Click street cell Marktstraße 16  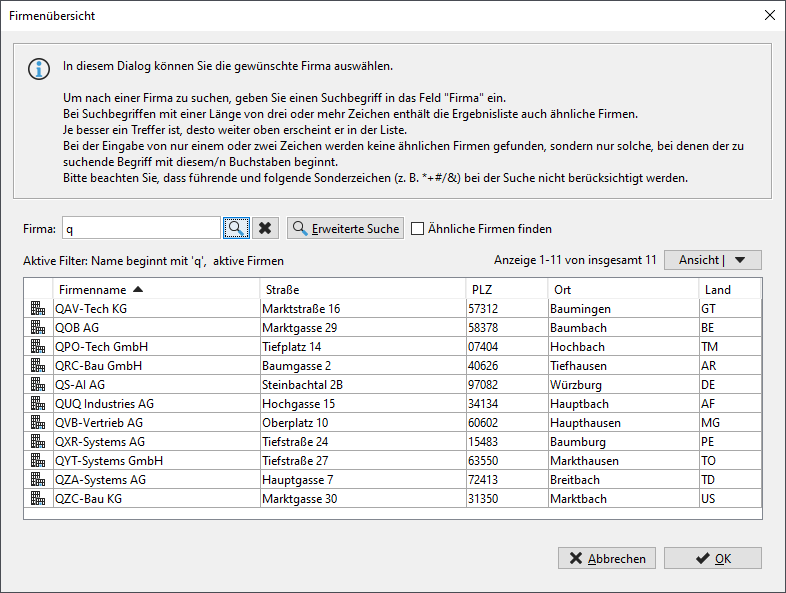click(x=363, y=309)
